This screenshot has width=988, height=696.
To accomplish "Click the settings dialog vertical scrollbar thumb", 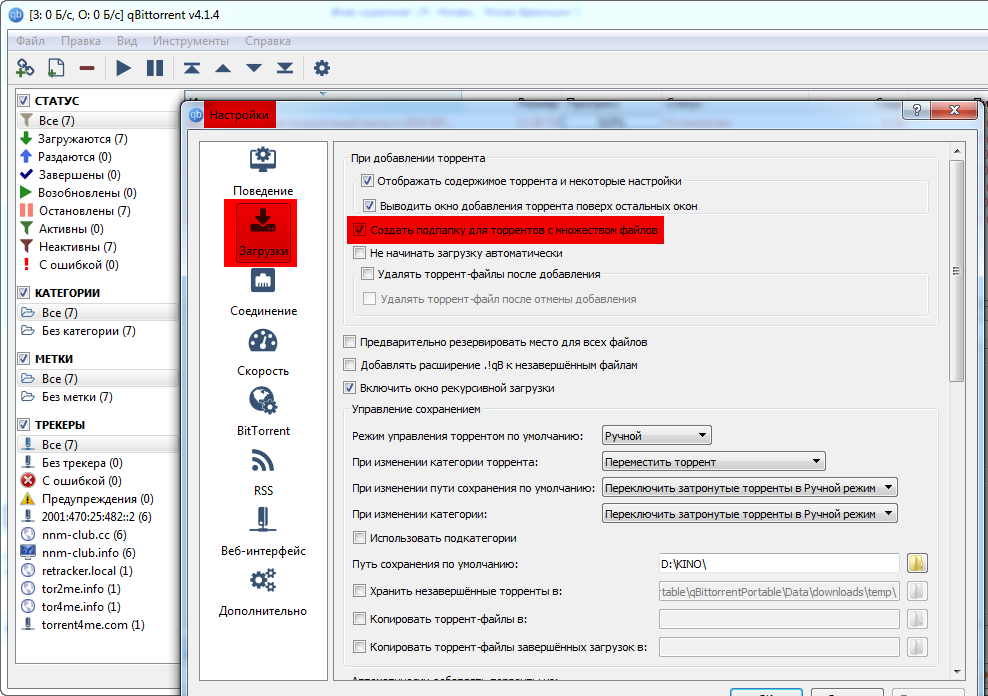I will click(956, 271).
